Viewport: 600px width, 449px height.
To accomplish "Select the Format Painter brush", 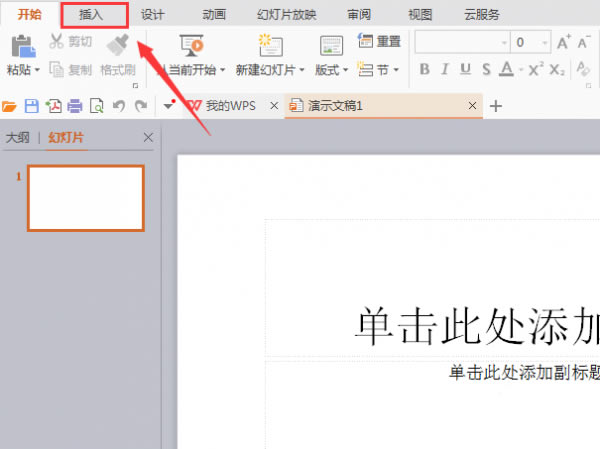I will (x=118, y=45).
